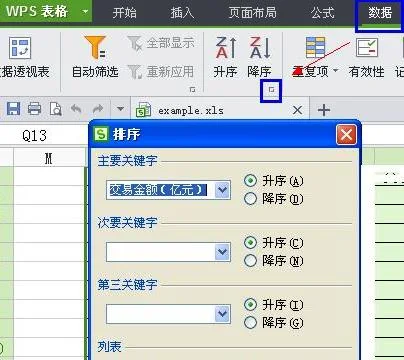
Task: Enable AutoFilter with the funnel icon
Action: coord(95,57)
